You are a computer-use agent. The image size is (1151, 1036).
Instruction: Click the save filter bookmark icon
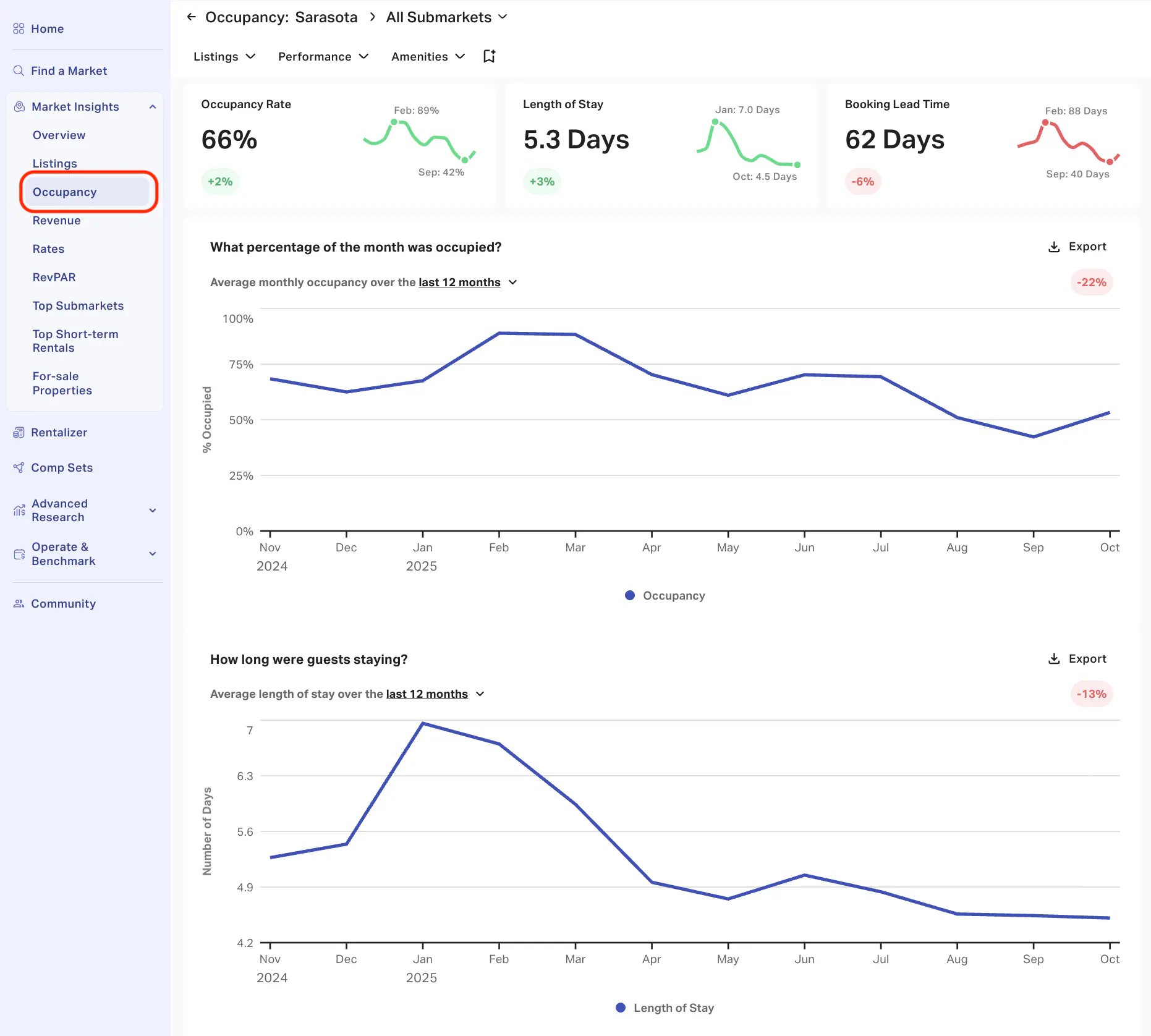click(x=489, y=56)
